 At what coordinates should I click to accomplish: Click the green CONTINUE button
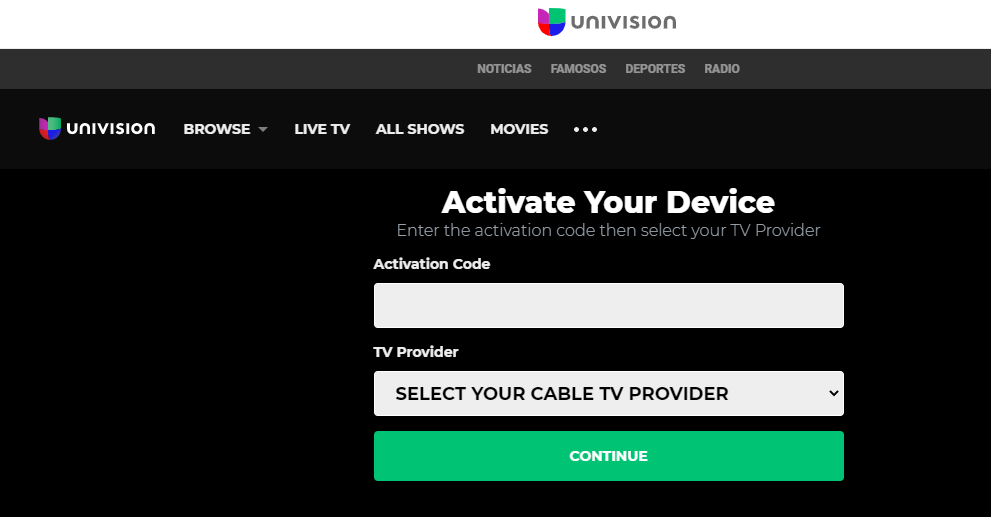pos(609,456)
